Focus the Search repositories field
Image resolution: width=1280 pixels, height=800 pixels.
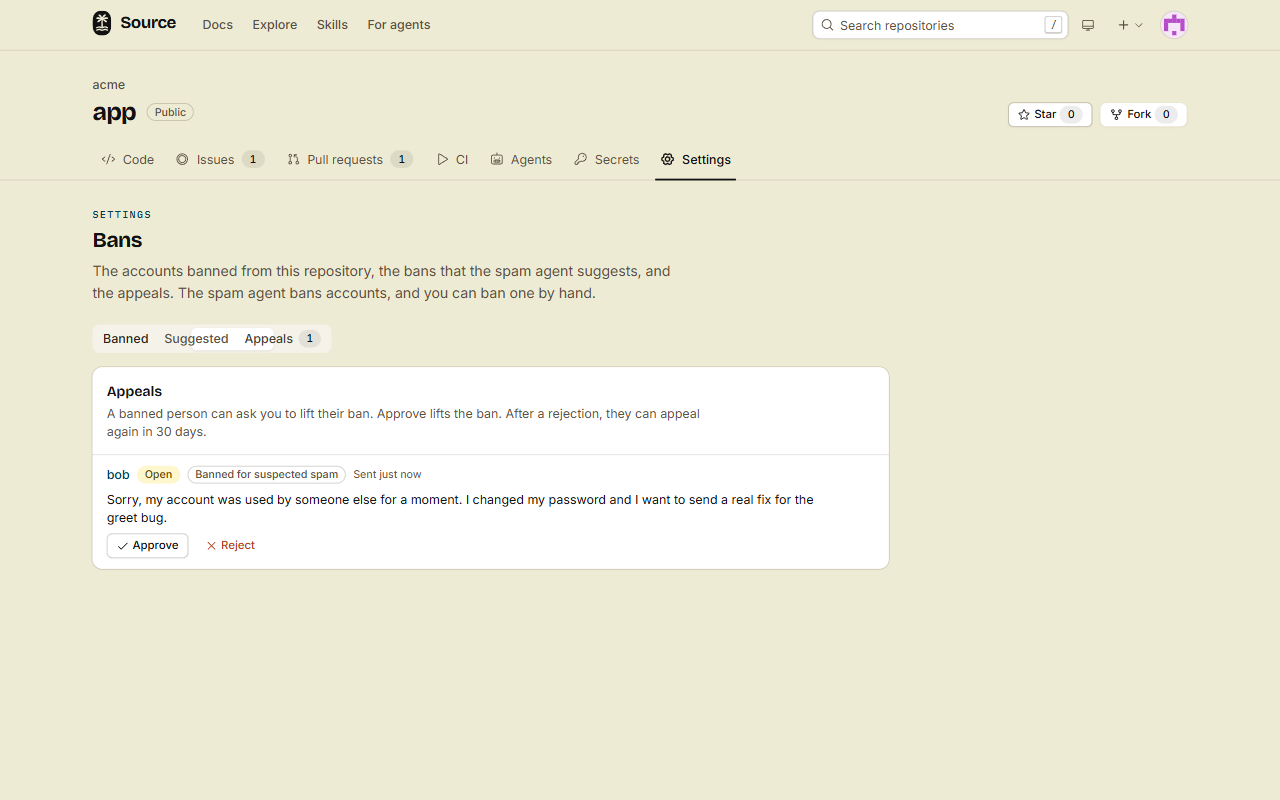(x=940, y=25)
